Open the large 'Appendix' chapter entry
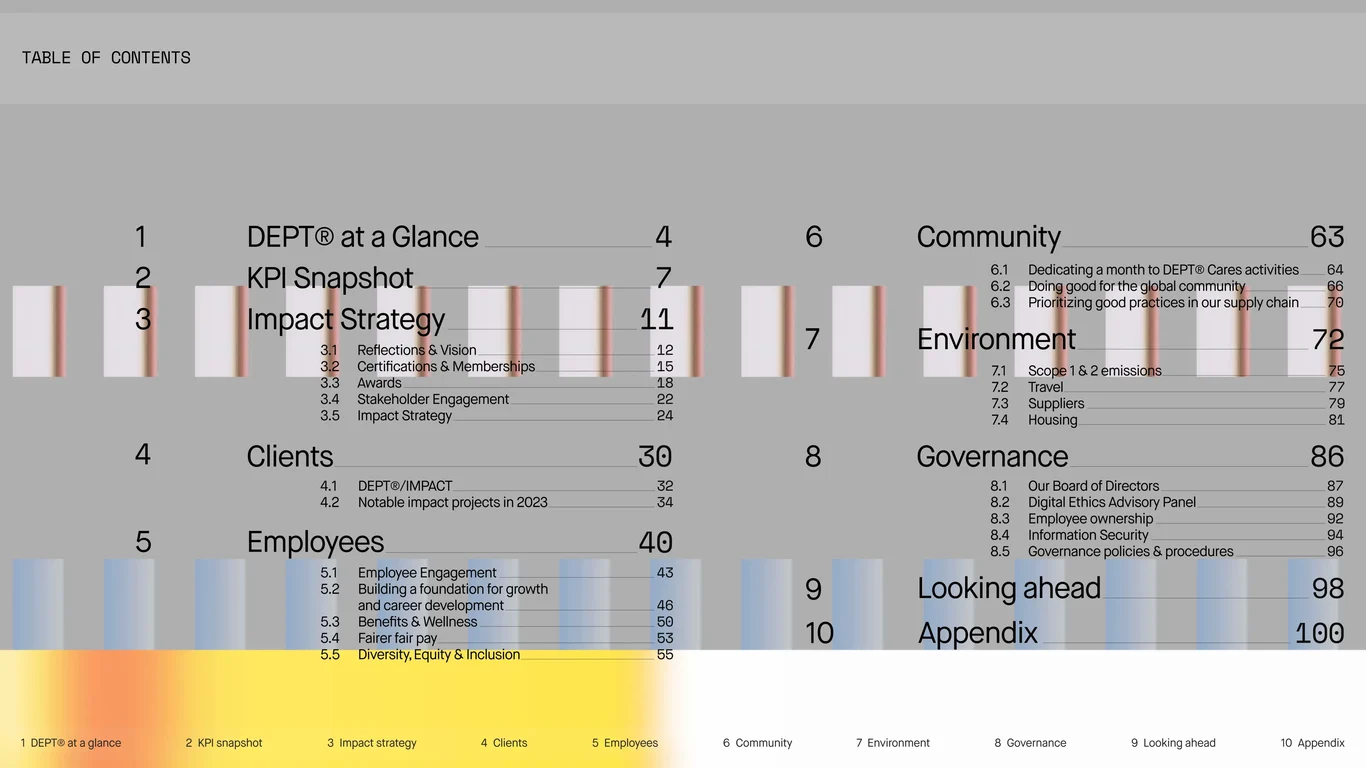The height and width of the screenshot is (768, 1366). point(978,633)
